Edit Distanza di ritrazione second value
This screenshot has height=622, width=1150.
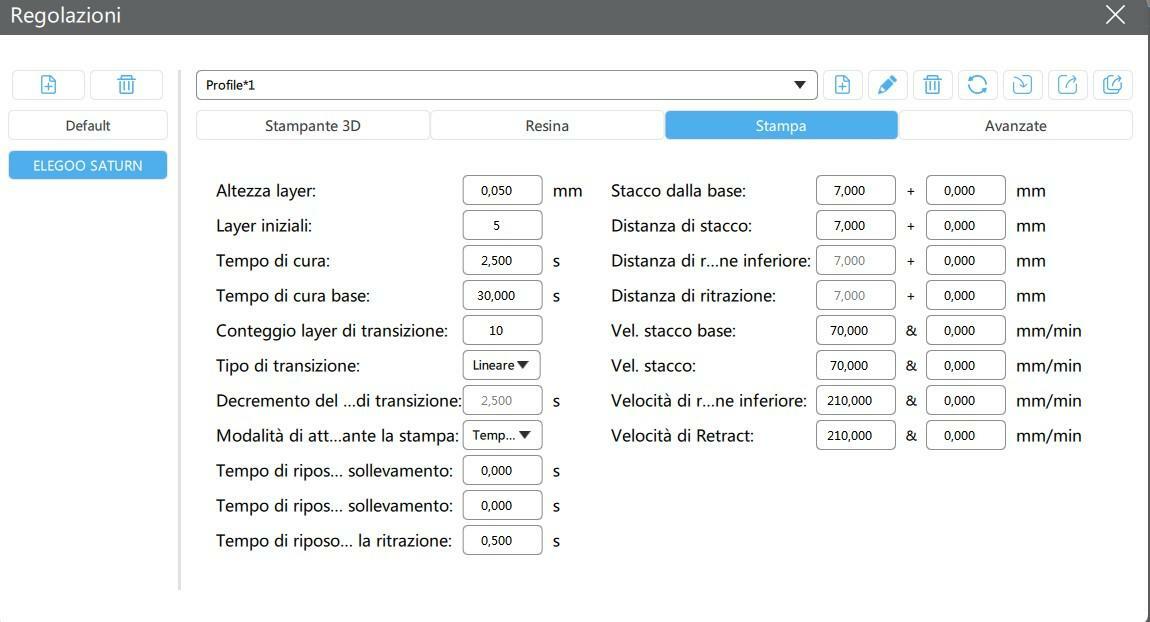pos(965,296)
